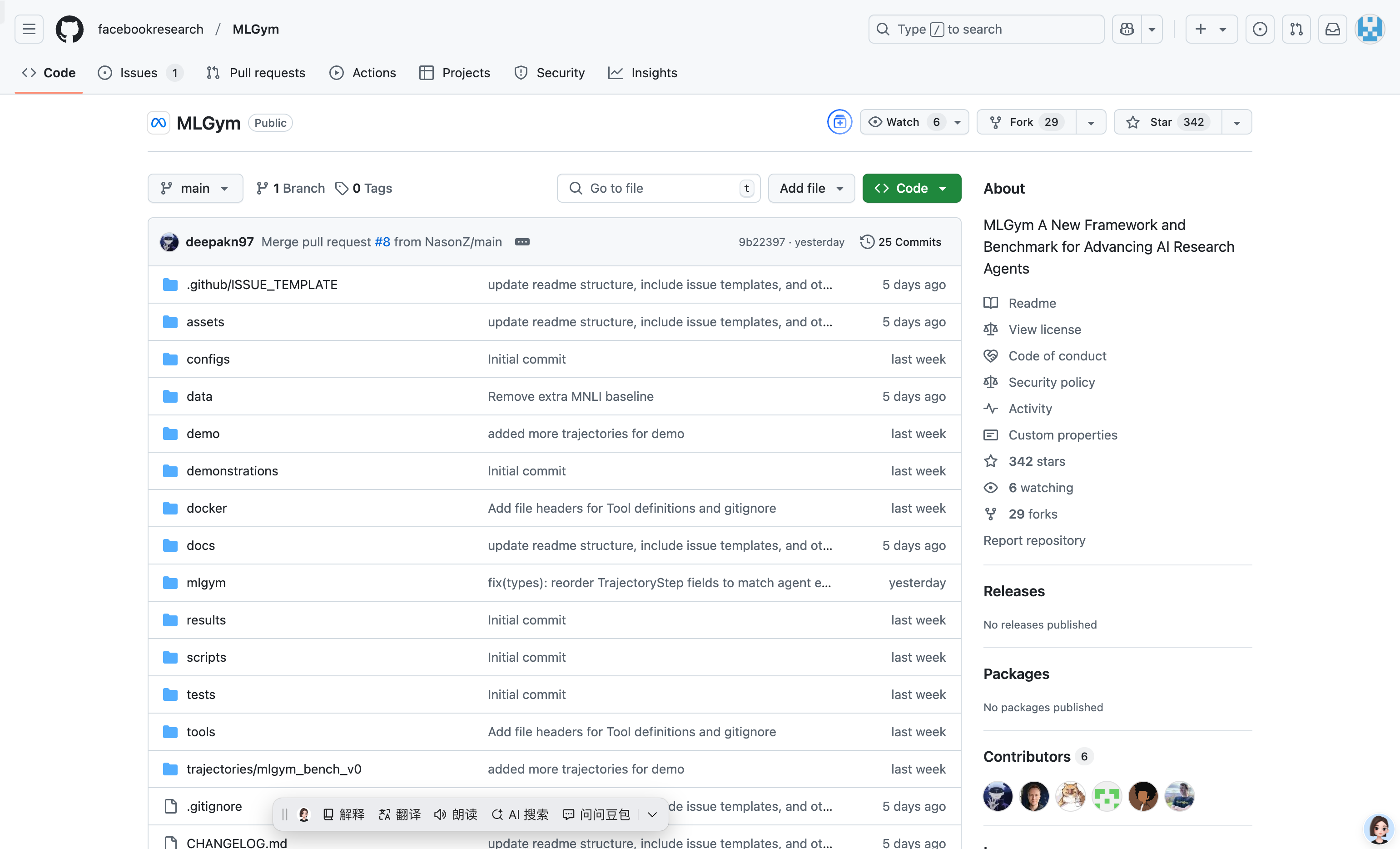Expand commit message ellipsis button
Viewport: 1400px width, 849px height.
pyautogui.click(x=522, y=242)
